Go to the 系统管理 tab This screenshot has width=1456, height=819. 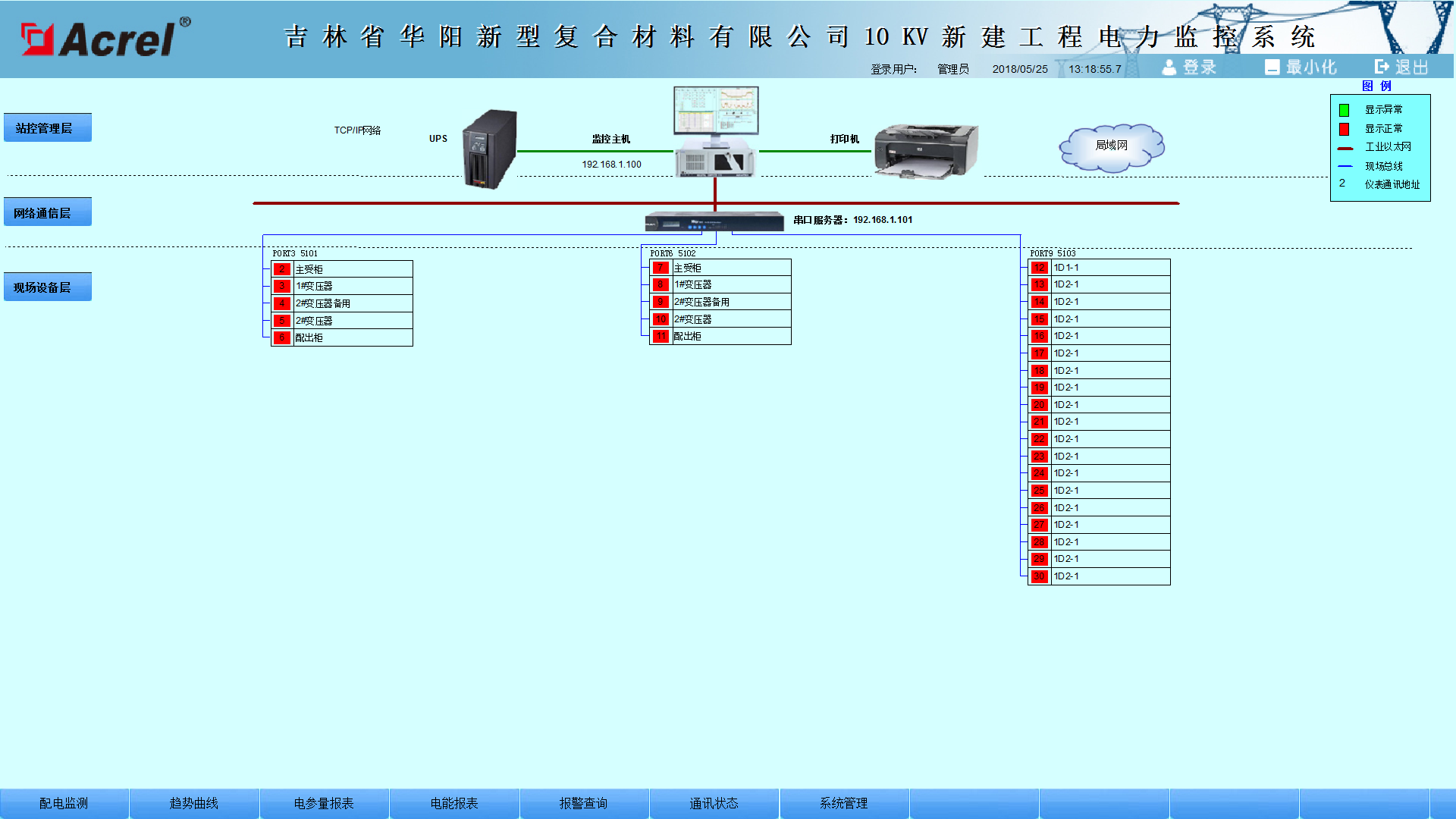[844, 803]
